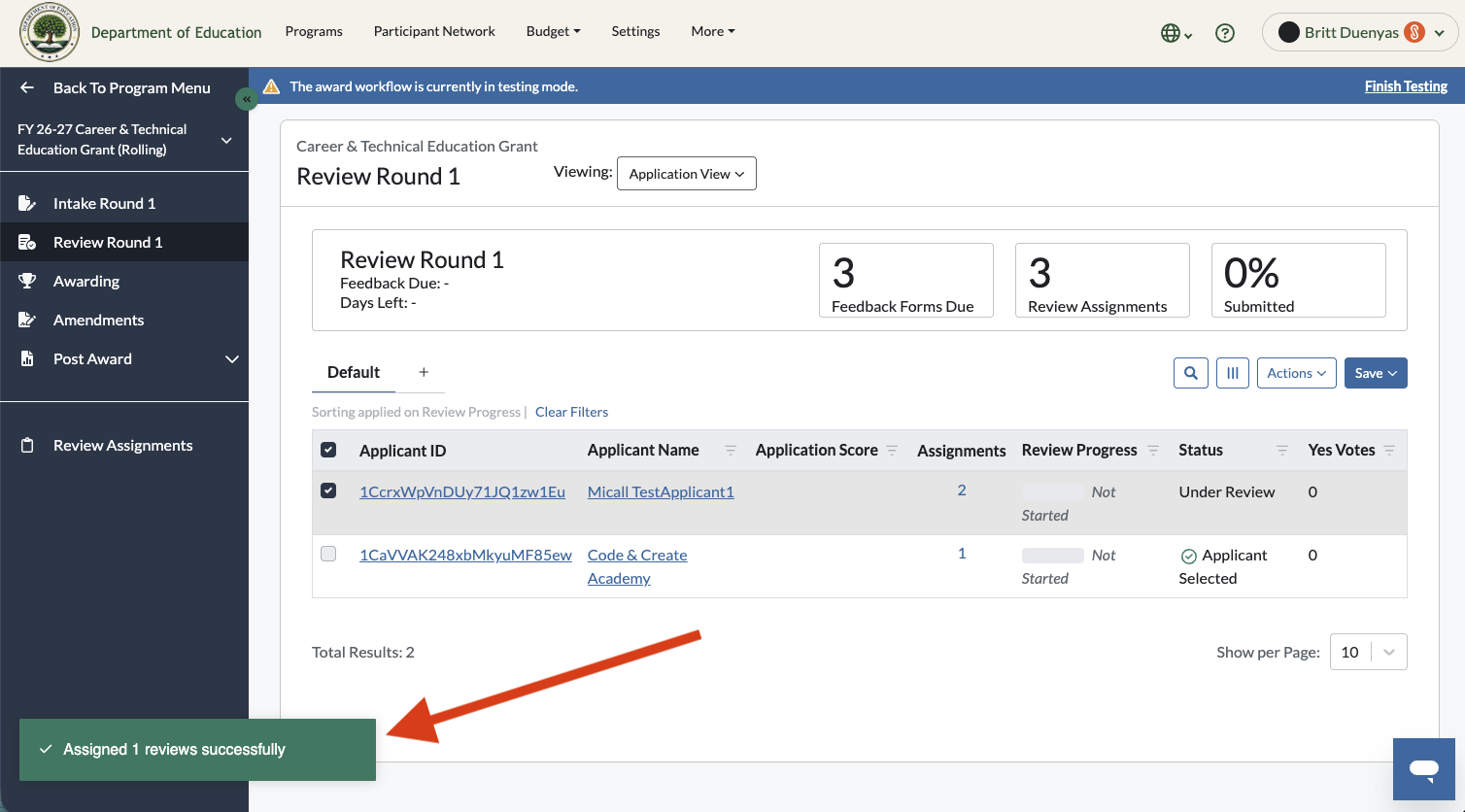
Task: Click the search magnifier icon button
Action: click(x=1191, y=373)
